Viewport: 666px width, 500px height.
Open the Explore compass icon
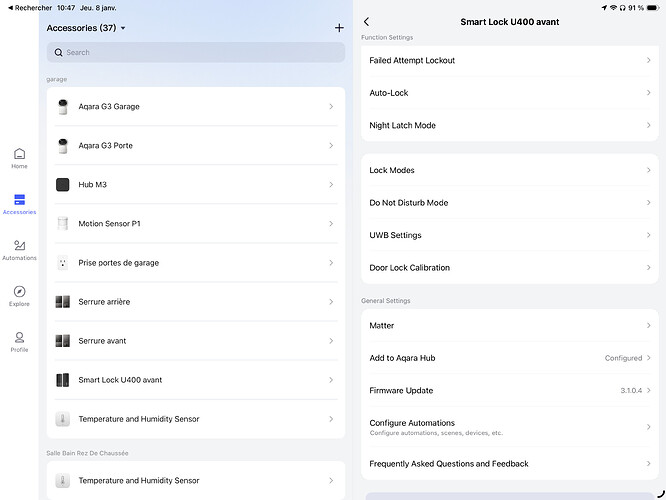[x=19, y=294]
